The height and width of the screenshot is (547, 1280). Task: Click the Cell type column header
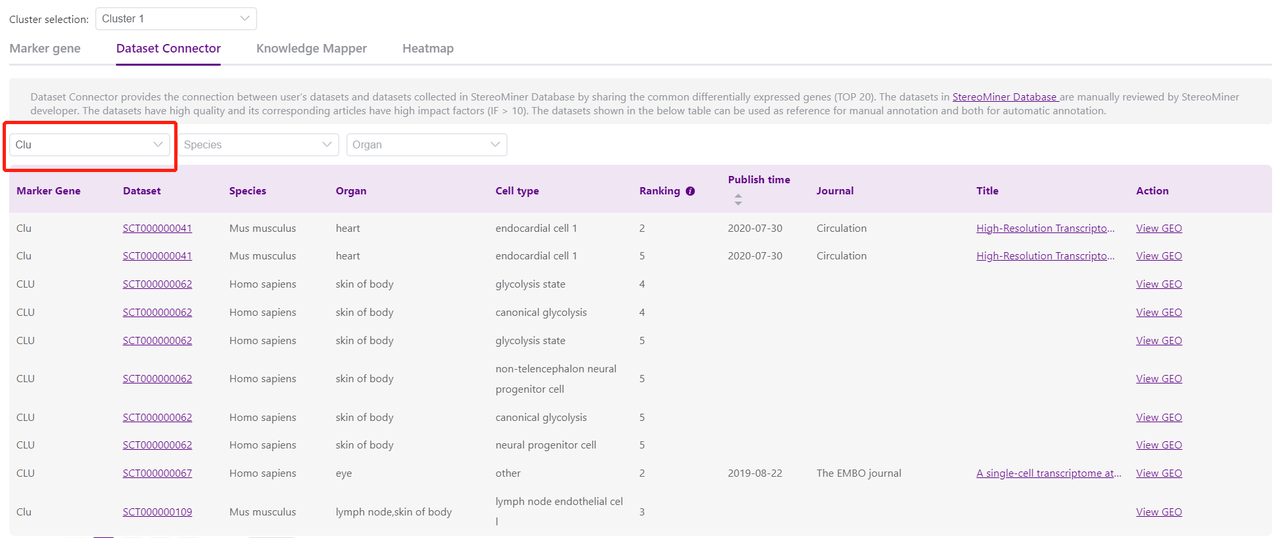click(517, 191)
